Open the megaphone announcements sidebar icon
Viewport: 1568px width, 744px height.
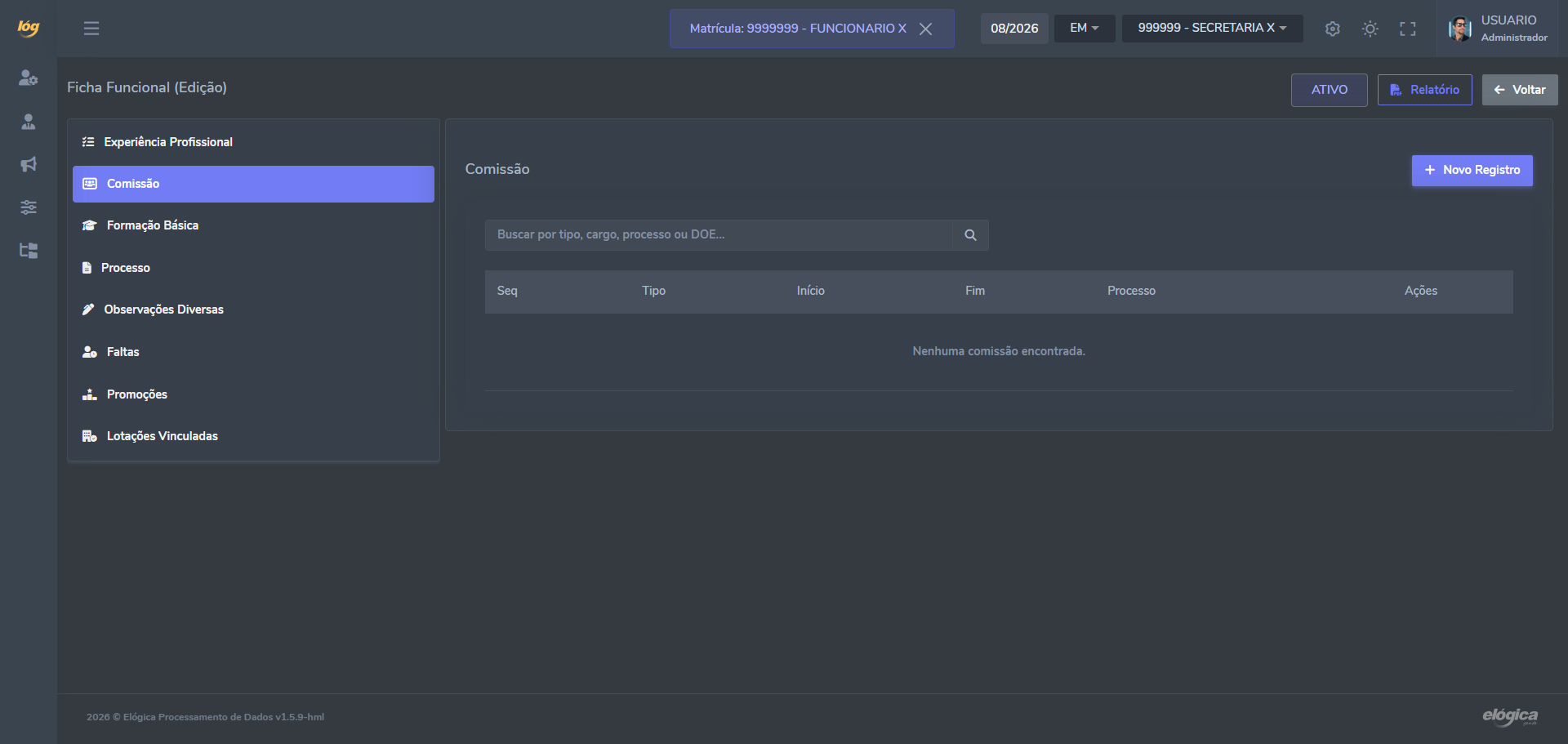29,164
